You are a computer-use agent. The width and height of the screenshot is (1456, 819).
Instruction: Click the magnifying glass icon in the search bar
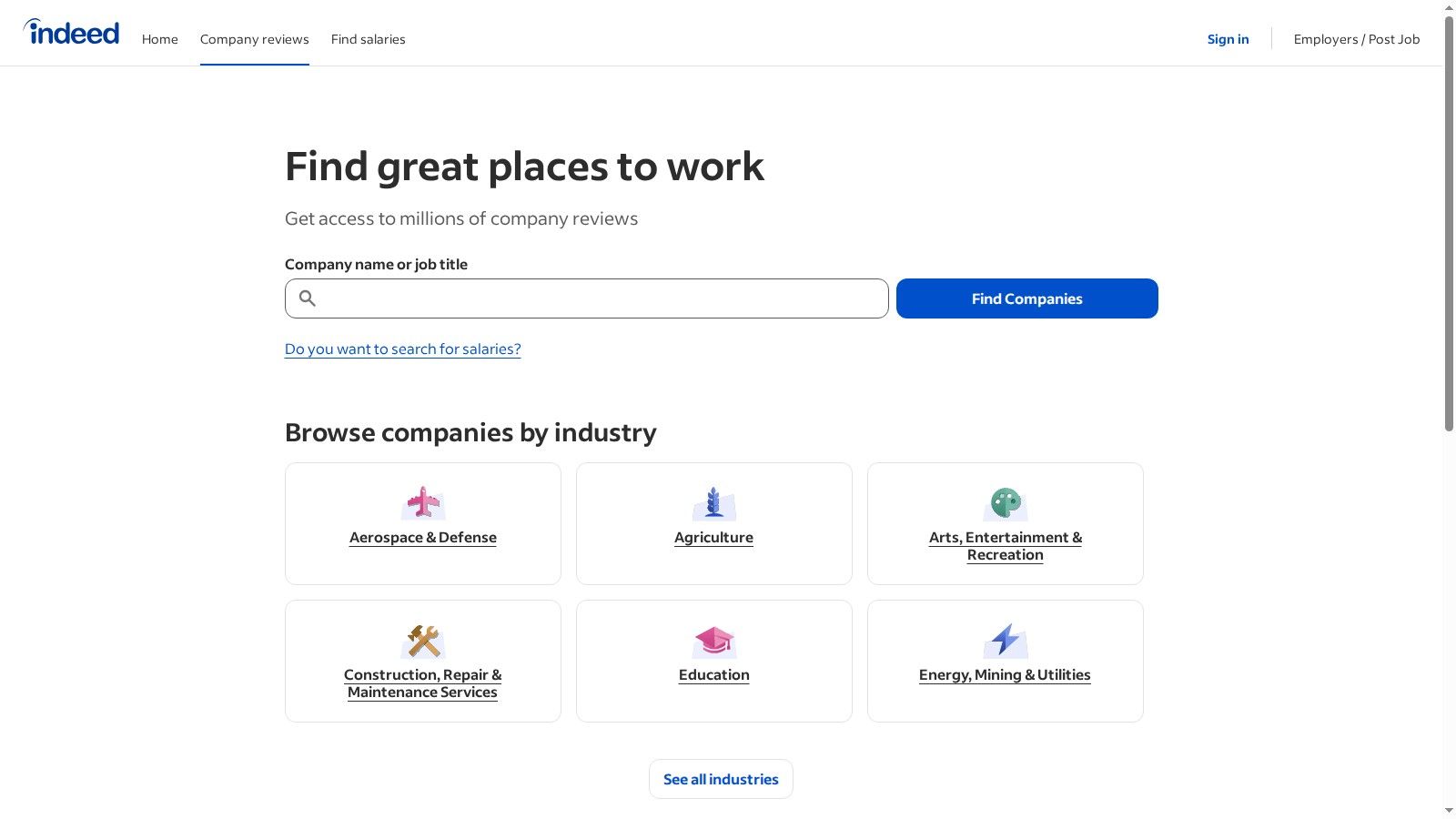click(307, 298)
